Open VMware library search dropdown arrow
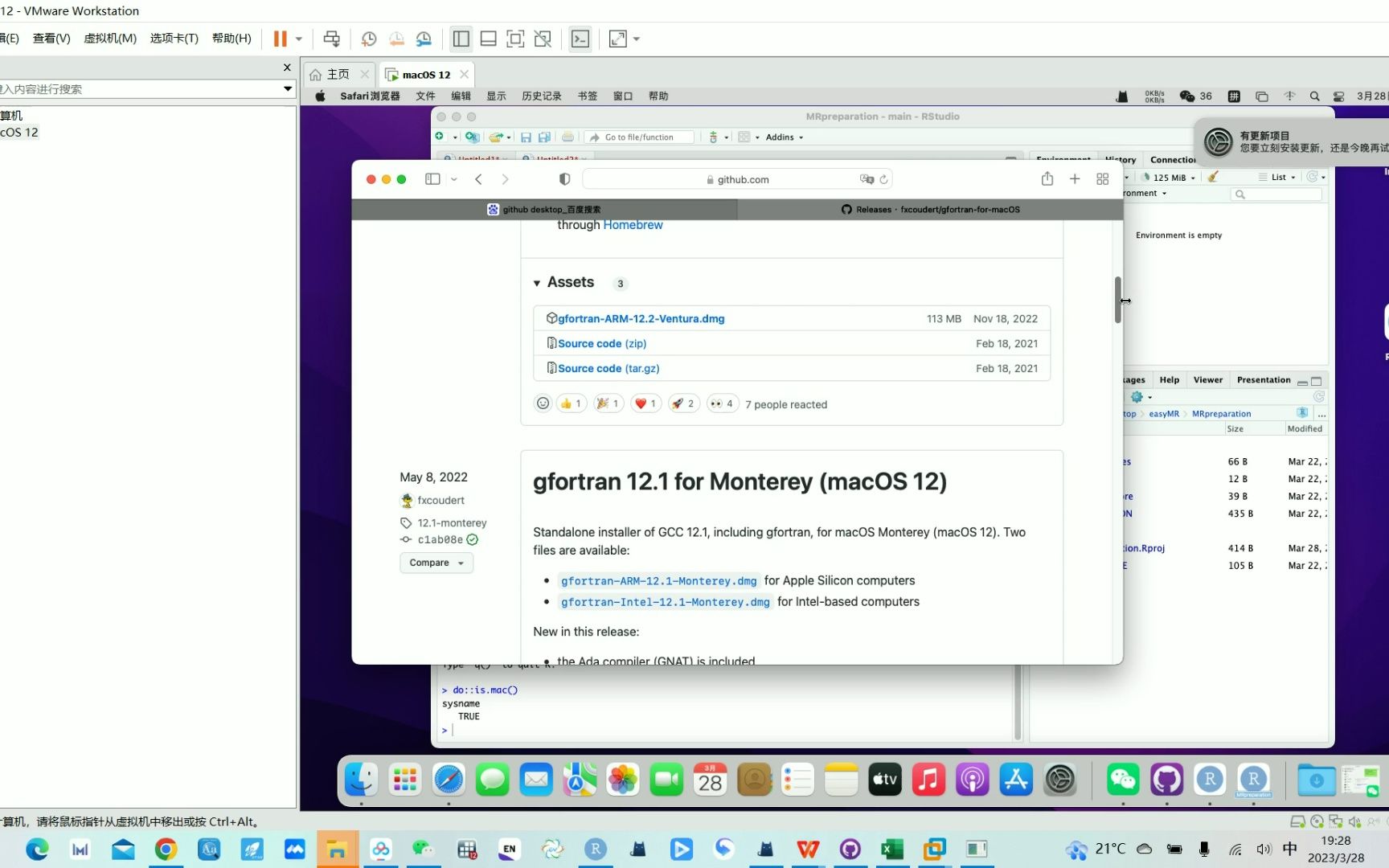 click(288, 88)
